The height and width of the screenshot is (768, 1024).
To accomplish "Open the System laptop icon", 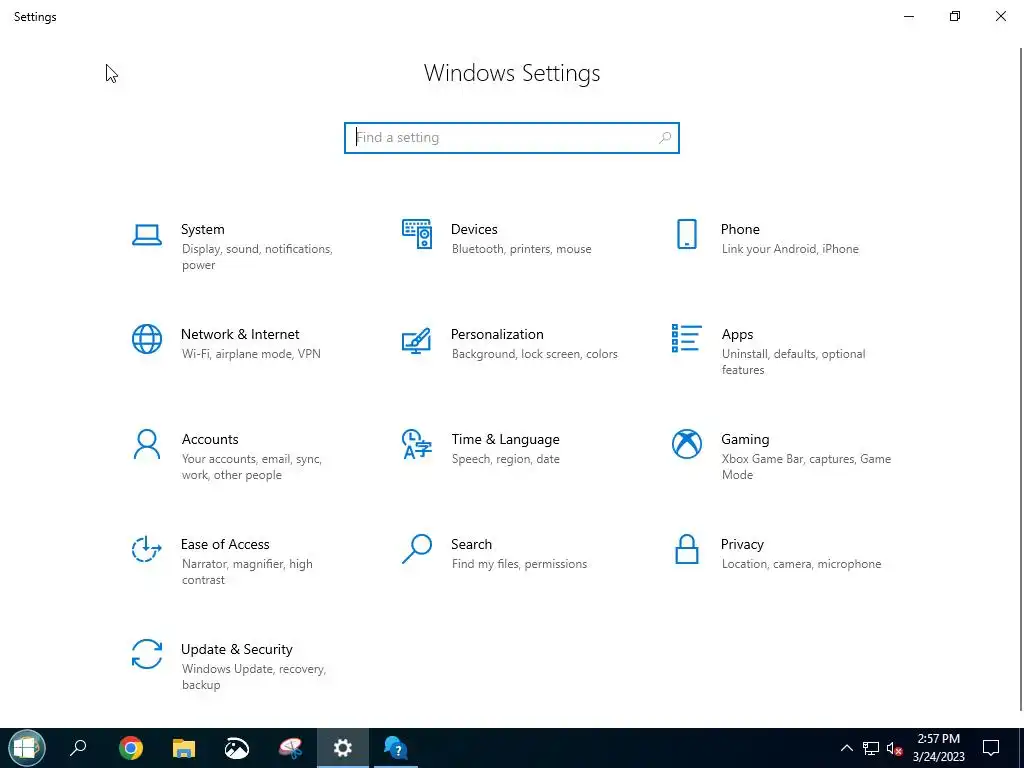I will [147, 234].
